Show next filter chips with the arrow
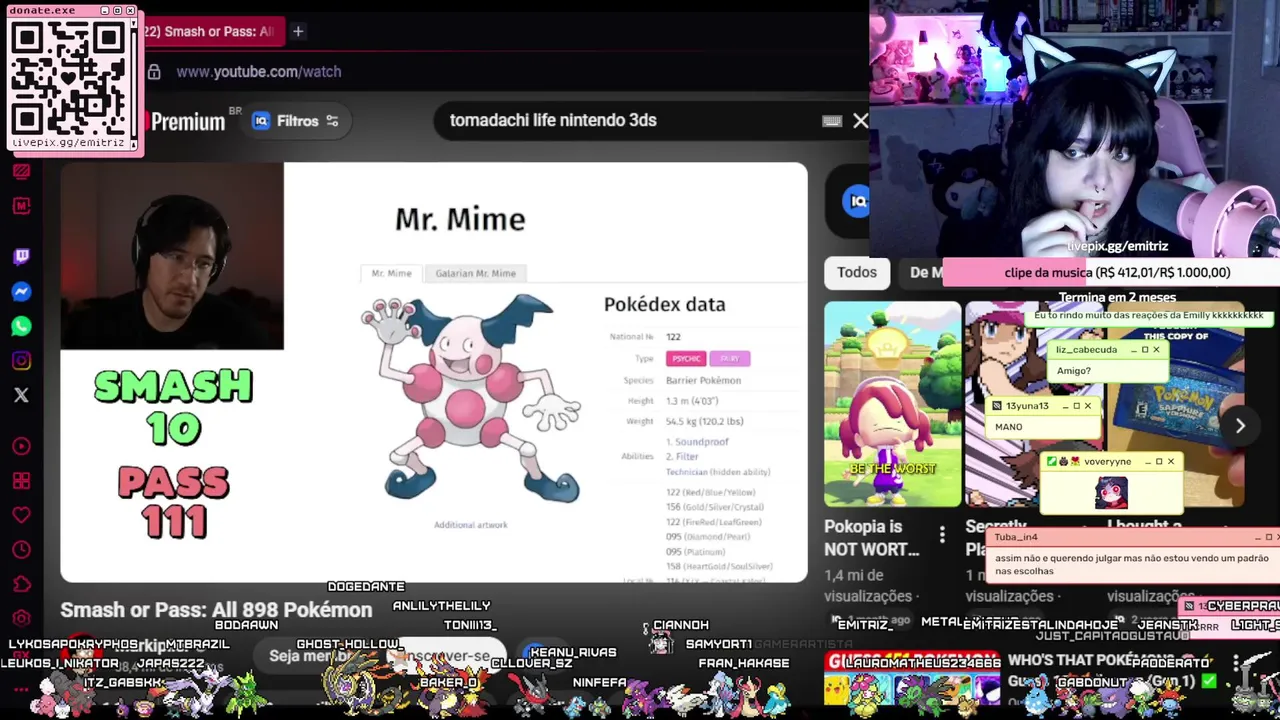 1240,426
